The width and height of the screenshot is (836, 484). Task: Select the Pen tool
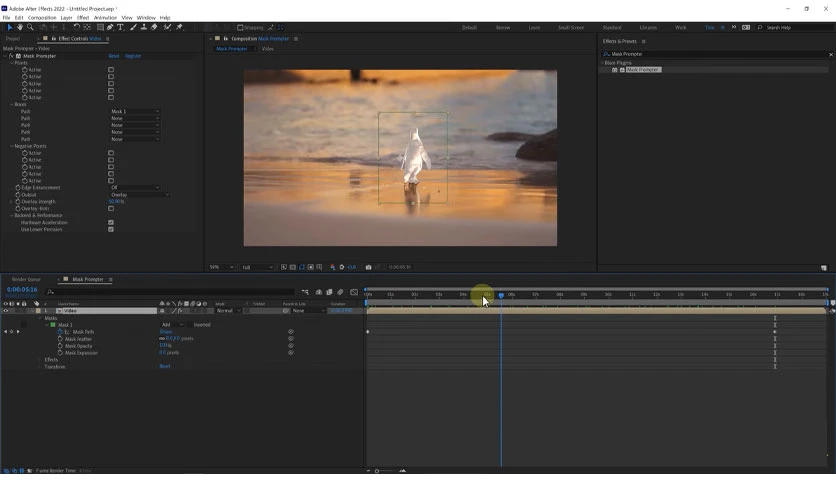click(110, 27)
